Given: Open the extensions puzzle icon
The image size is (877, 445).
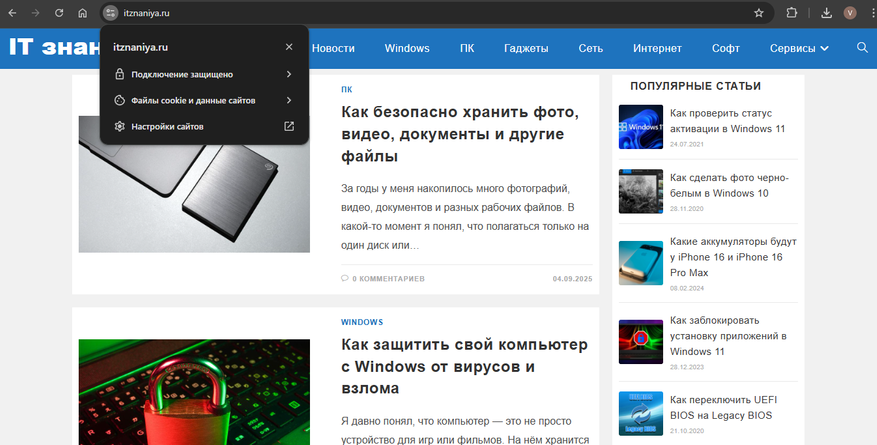Looking at the screenshot, I should pyautogui.click(x=791, y=13).
